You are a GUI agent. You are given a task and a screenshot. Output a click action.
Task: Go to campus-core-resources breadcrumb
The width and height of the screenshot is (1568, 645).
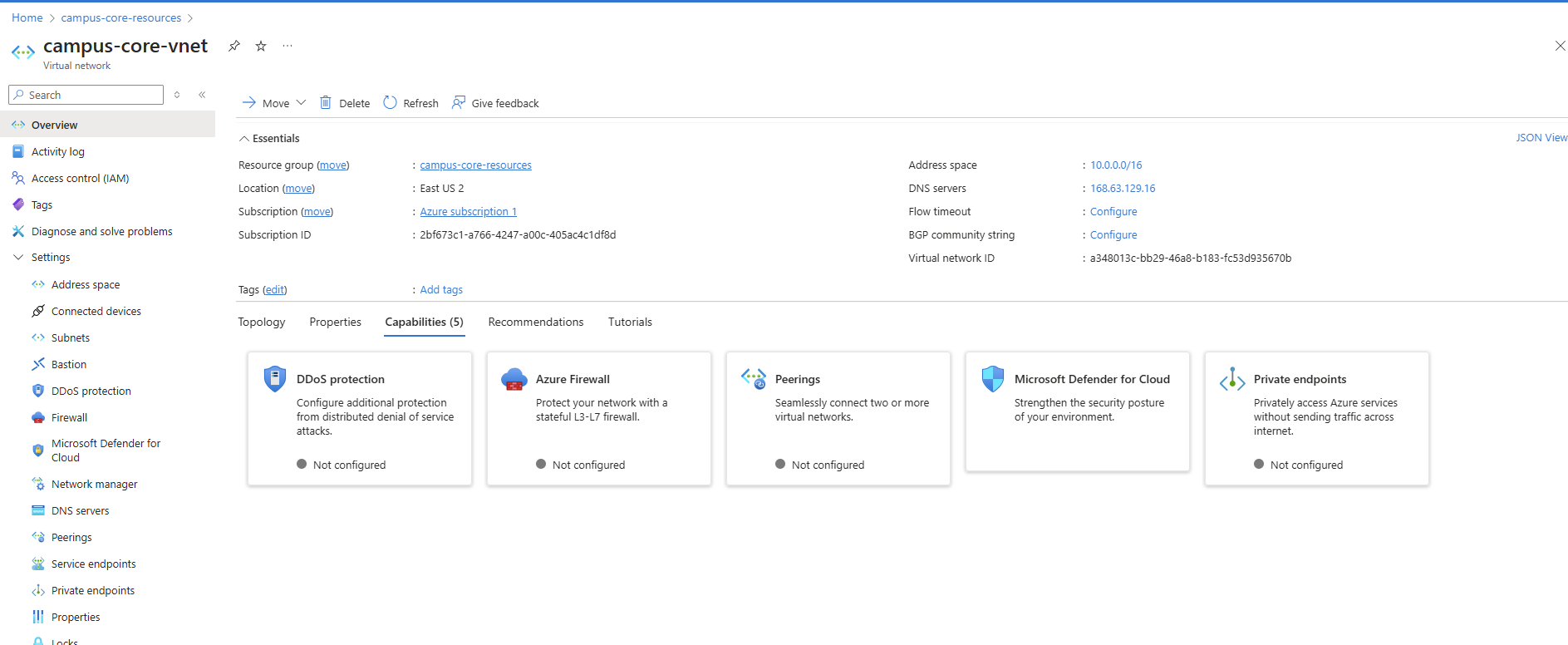121,17
